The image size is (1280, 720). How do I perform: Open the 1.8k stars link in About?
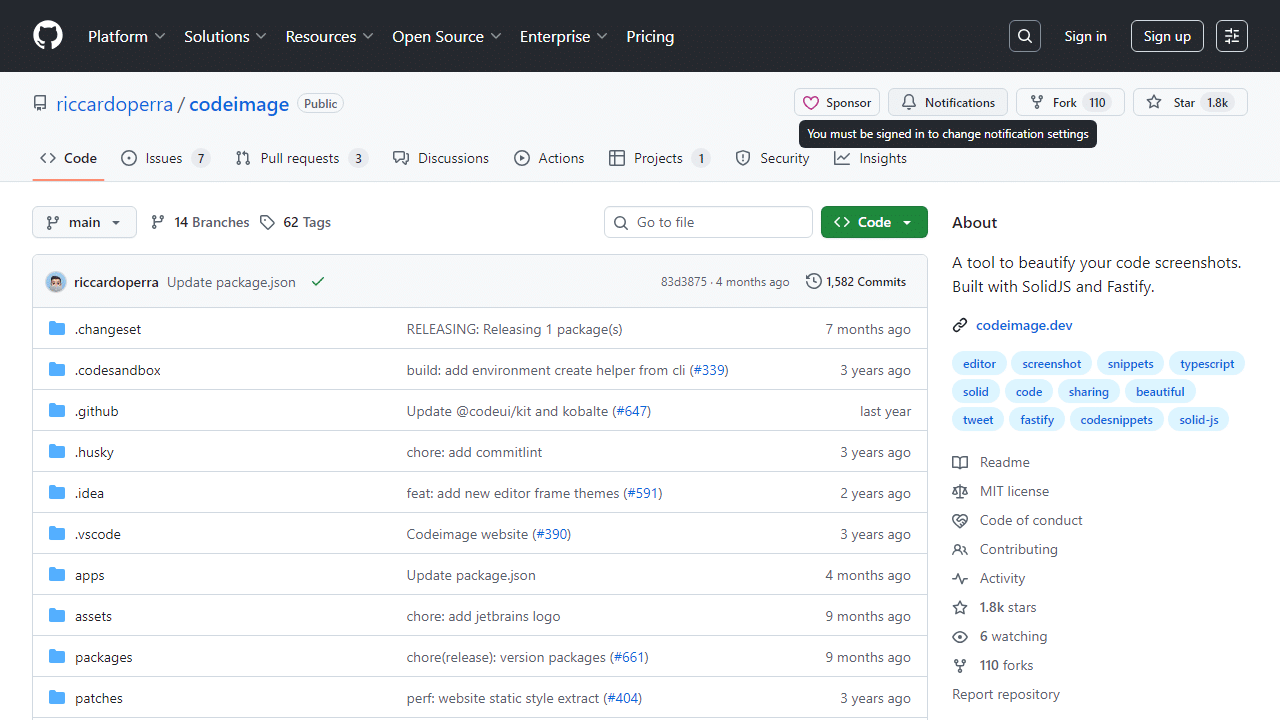[x=1008, y=607]
